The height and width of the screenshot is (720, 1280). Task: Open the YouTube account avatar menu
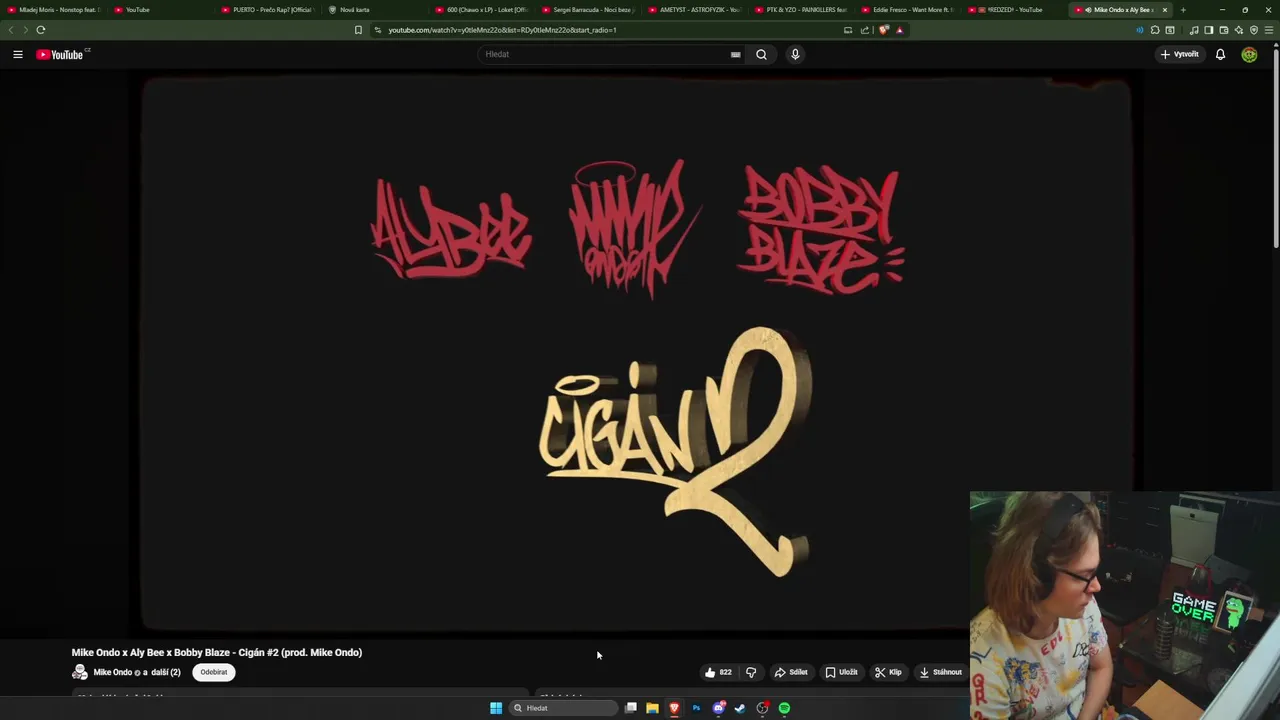[x=1249, y=54]
